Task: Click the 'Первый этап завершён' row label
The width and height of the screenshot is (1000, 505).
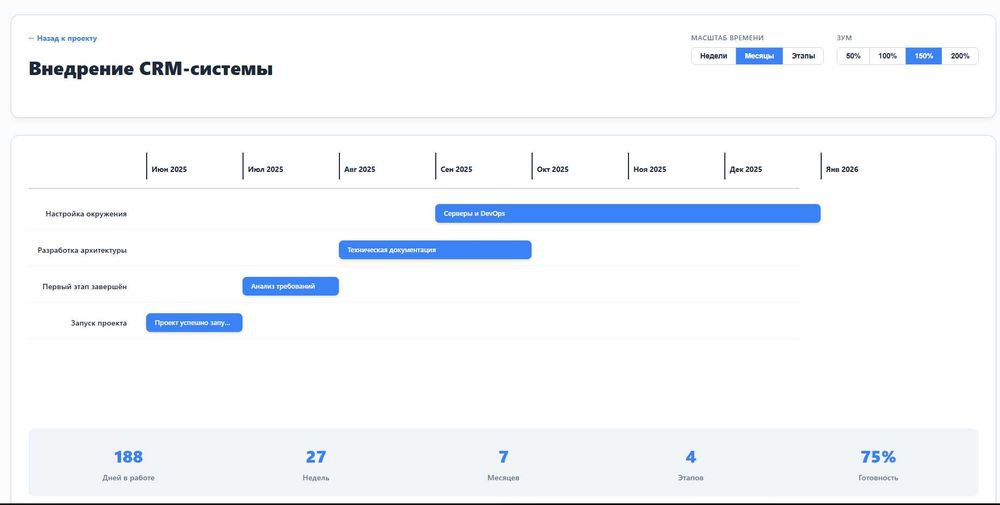Action: [x=84, y=287]
